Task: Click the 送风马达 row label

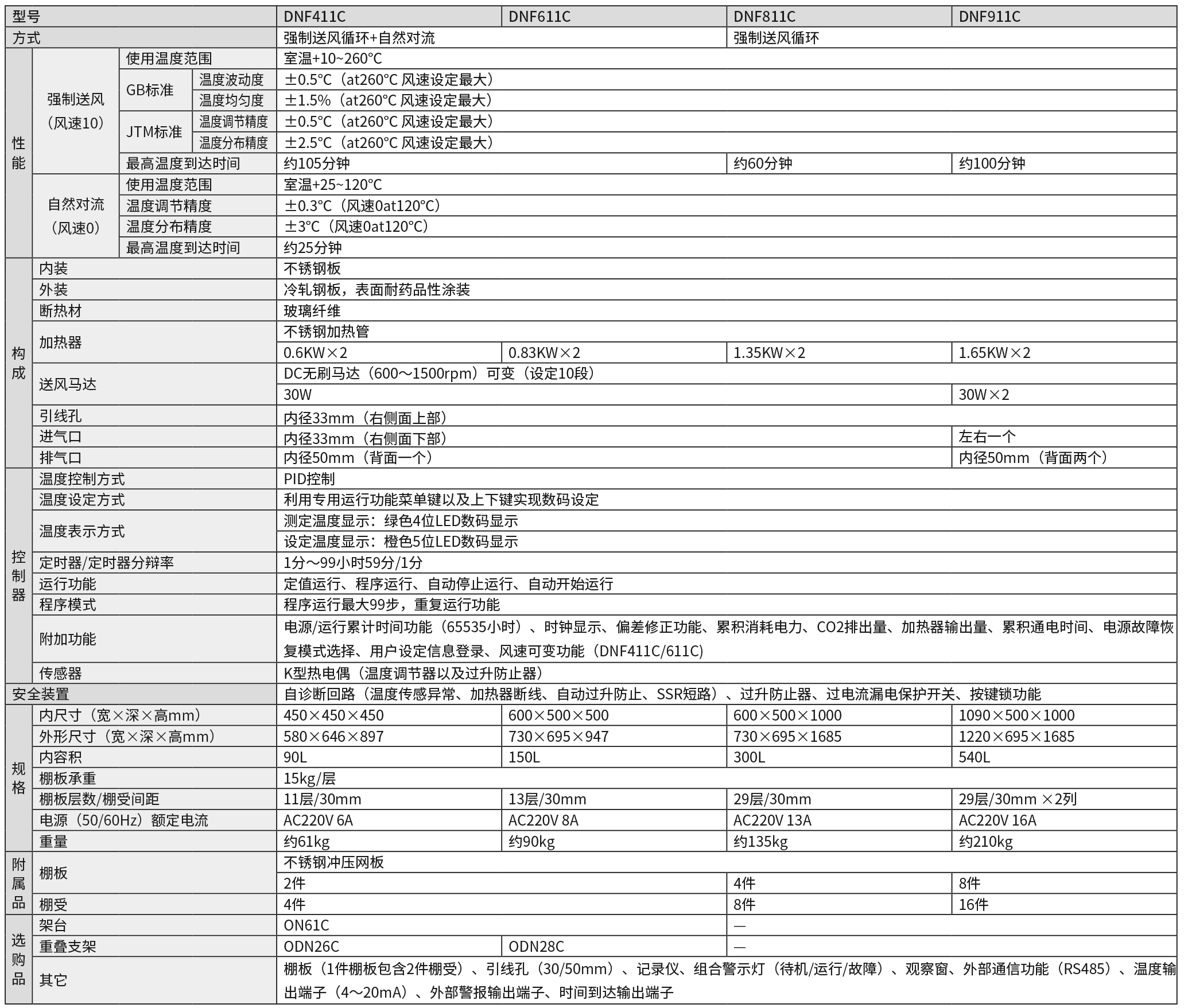Action: [154, 384]
